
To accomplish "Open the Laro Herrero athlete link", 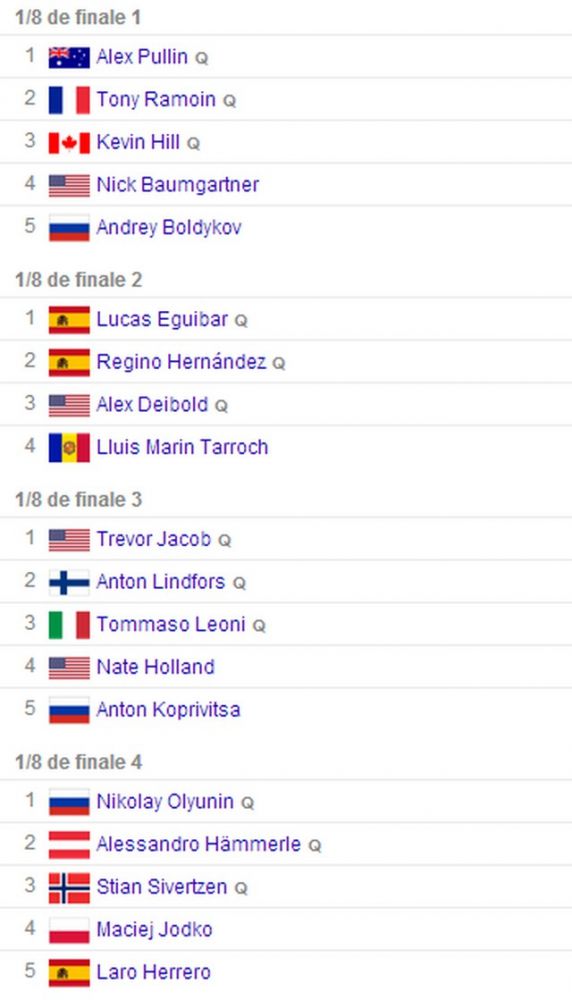I will point(154,973).
